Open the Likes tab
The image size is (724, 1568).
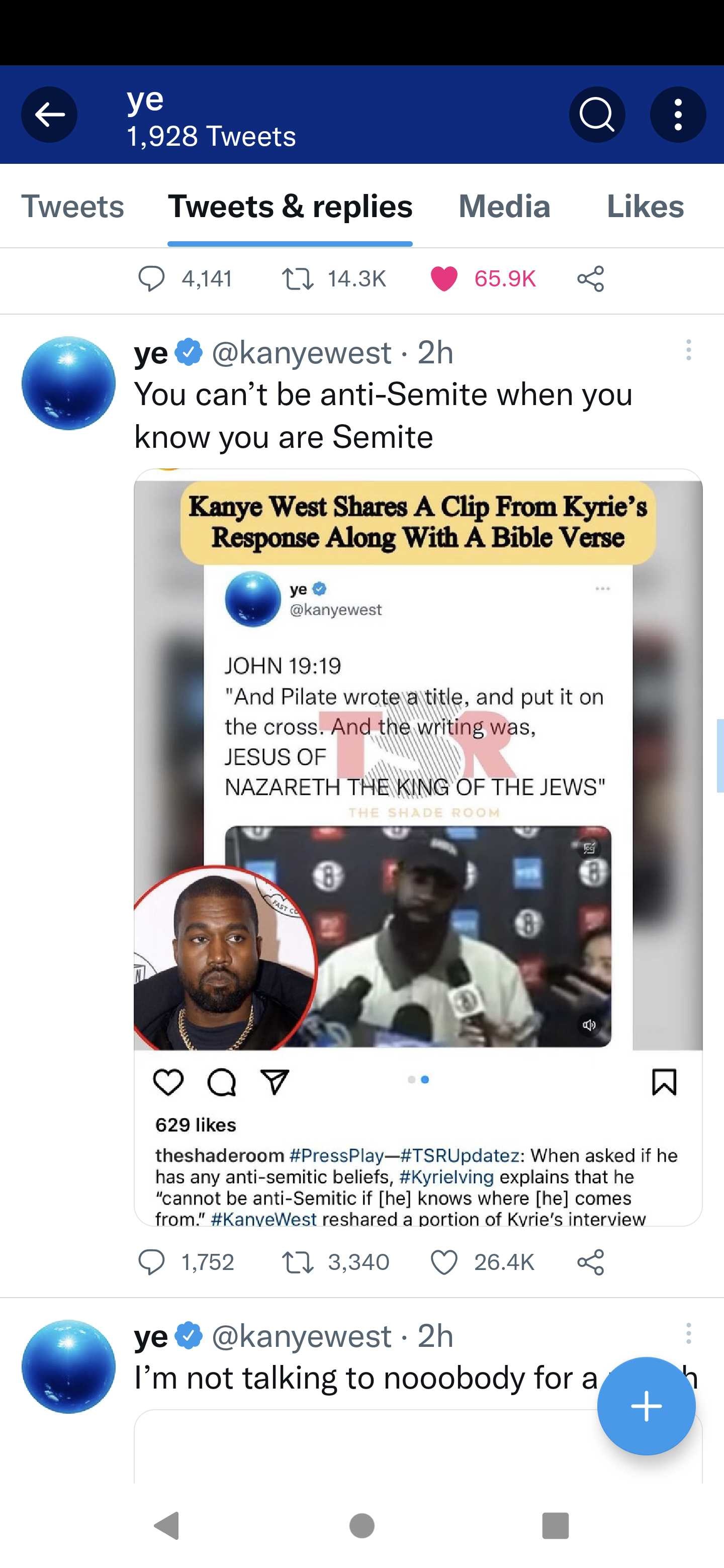click(x=646, y=207)
